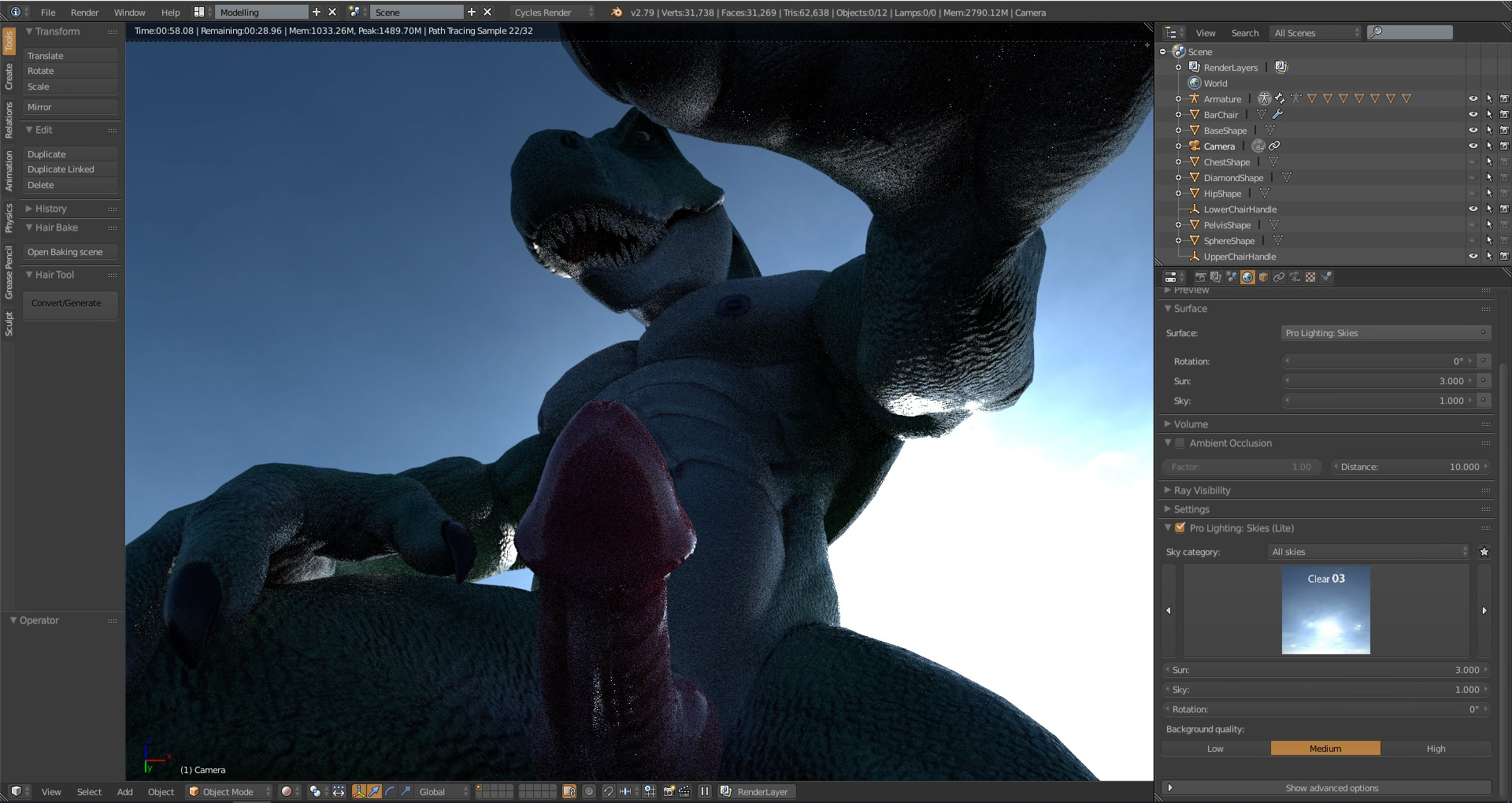
Task: Click the Translate button
Action: 70,56
